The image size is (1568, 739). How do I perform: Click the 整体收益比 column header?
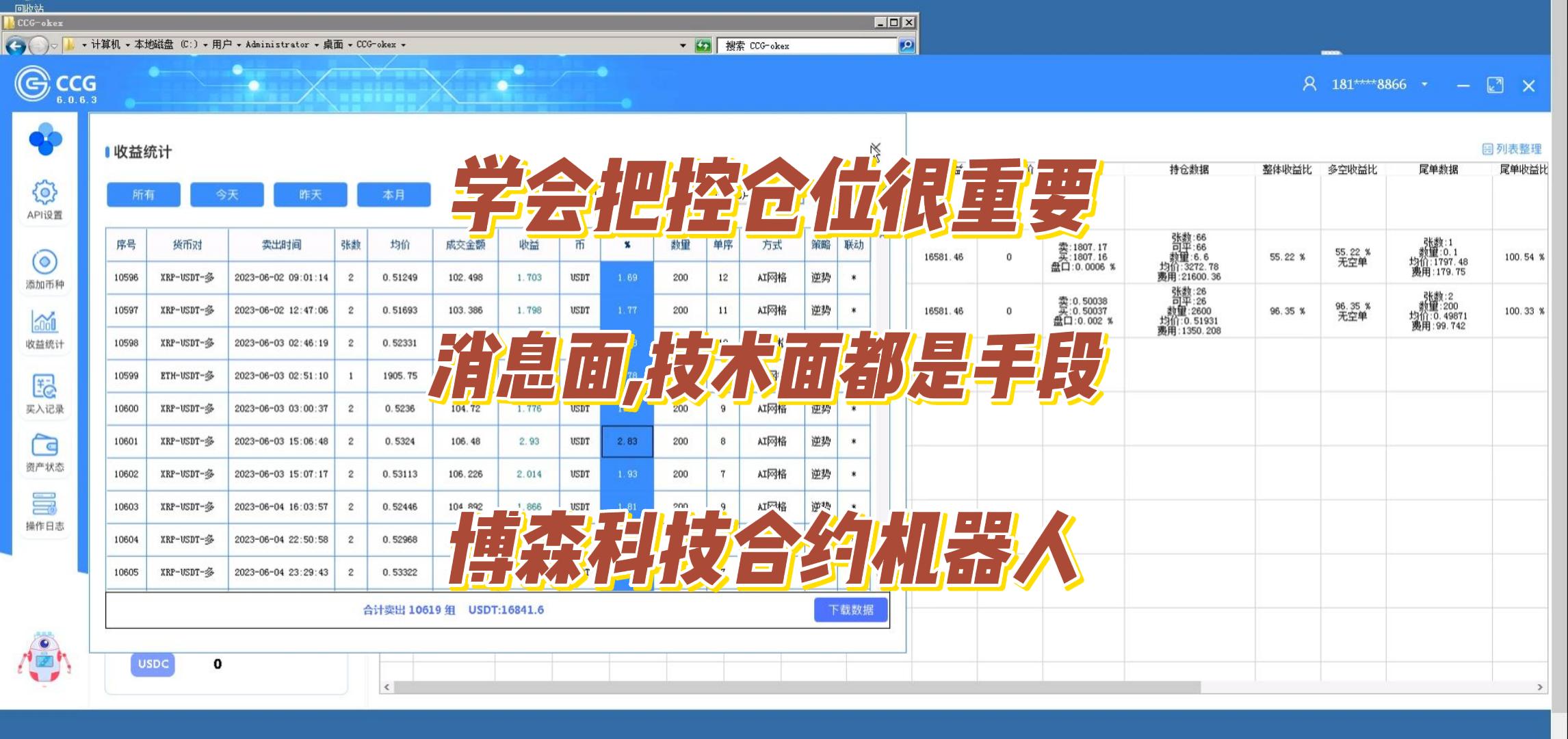pos(1287,169)
